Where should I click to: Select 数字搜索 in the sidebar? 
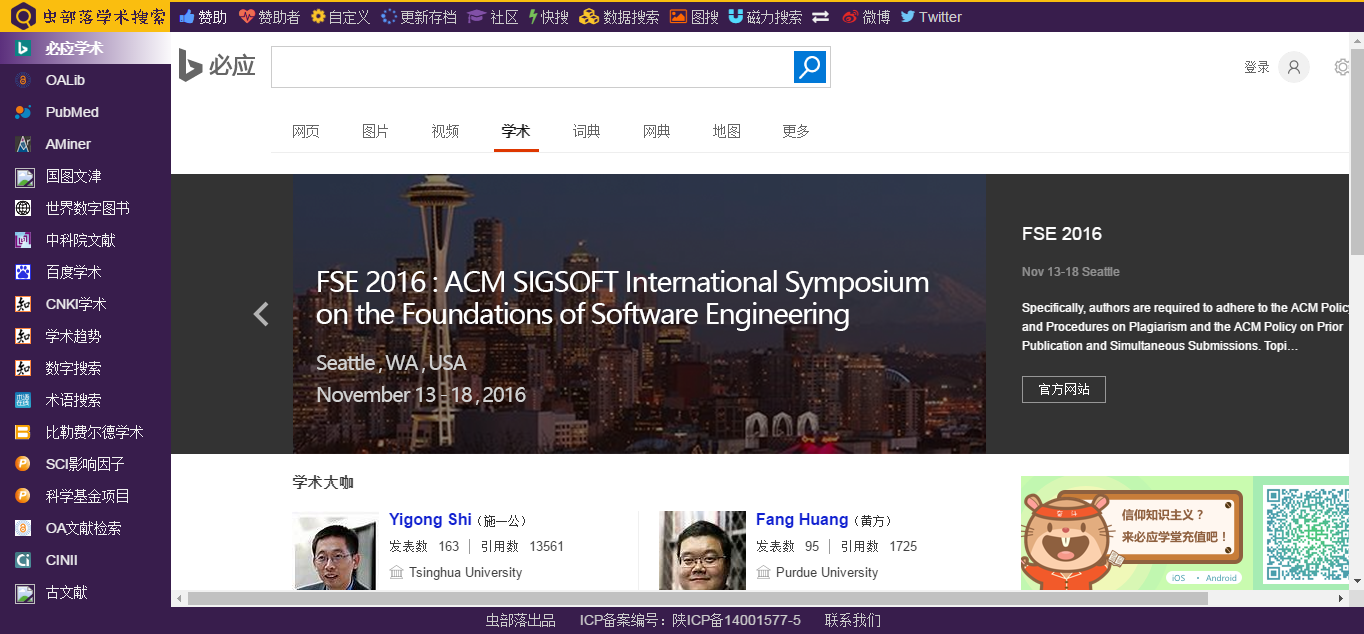[85, 368]
